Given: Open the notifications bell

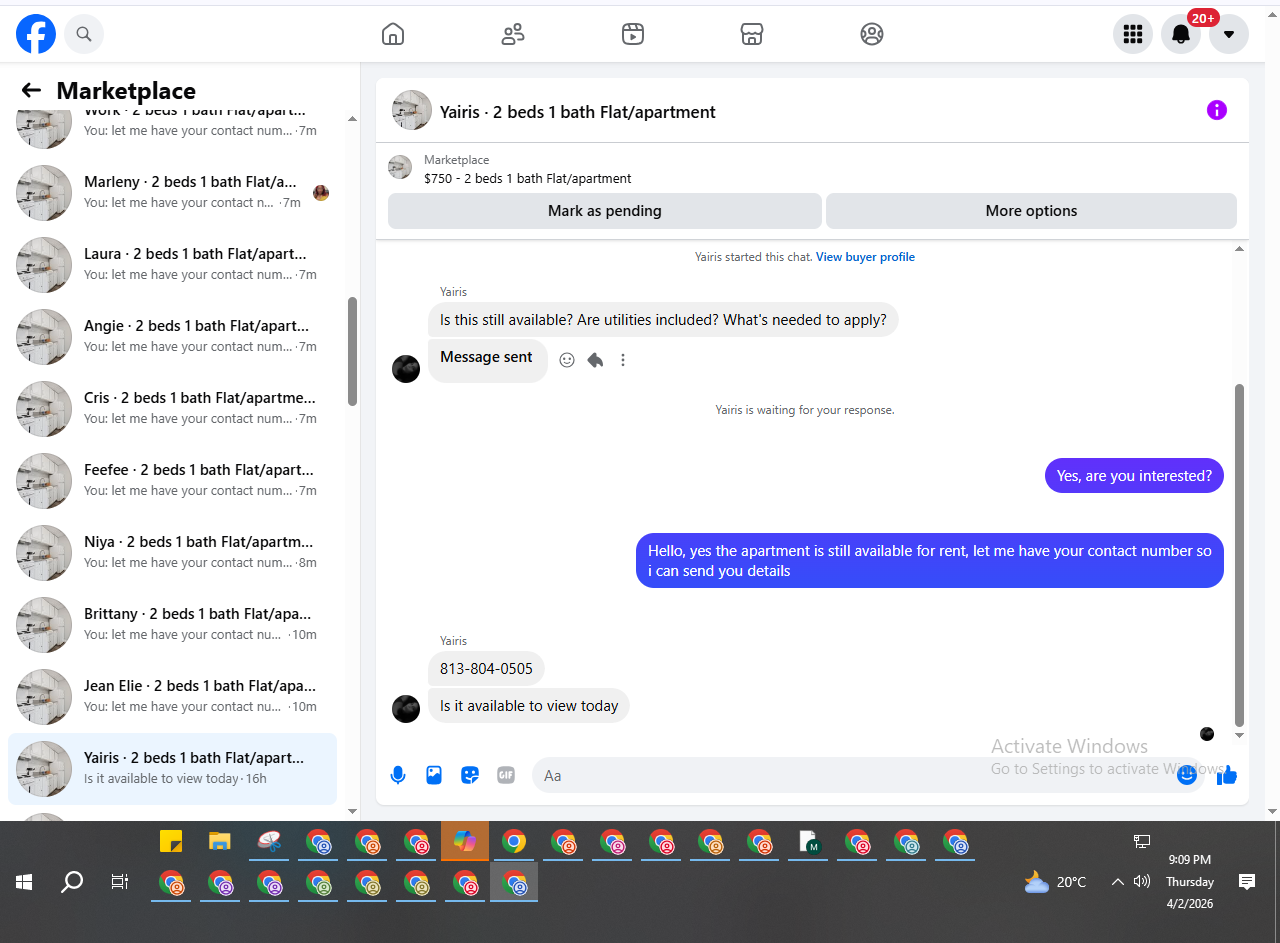Looking at the screenshot, I should [1181, 34].
